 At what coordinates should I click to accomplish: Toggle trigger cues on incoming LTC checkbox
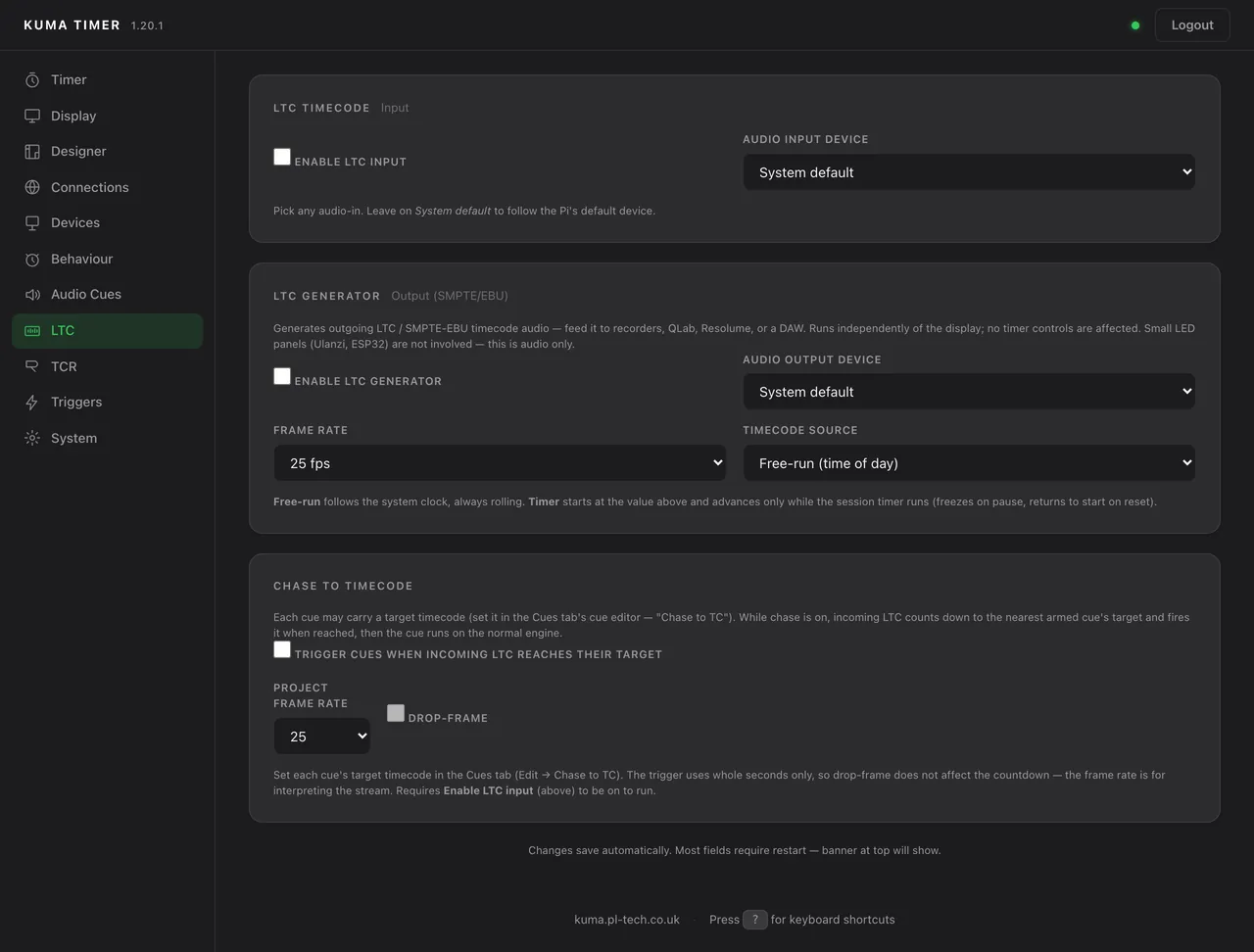tap(282, 649)
